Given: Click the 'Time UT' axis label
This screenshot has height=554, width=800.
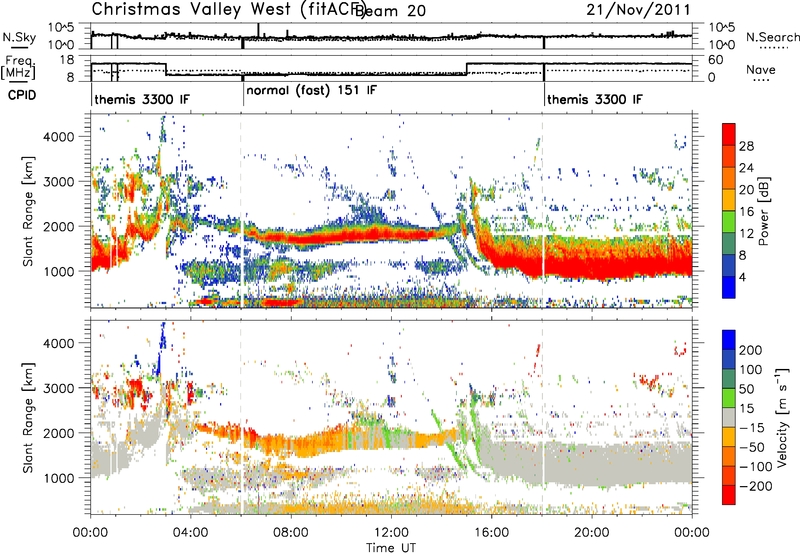Looking at the screenshot, I should tap(391, 547).
